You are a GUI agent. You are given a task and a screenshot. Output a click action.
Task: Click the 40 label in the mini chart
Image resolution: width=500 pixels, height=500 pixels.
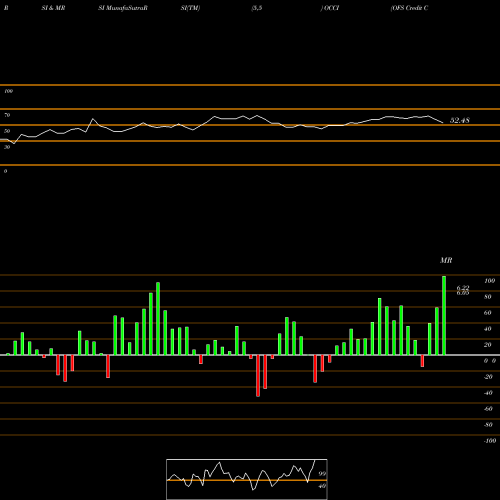point(322,486)
